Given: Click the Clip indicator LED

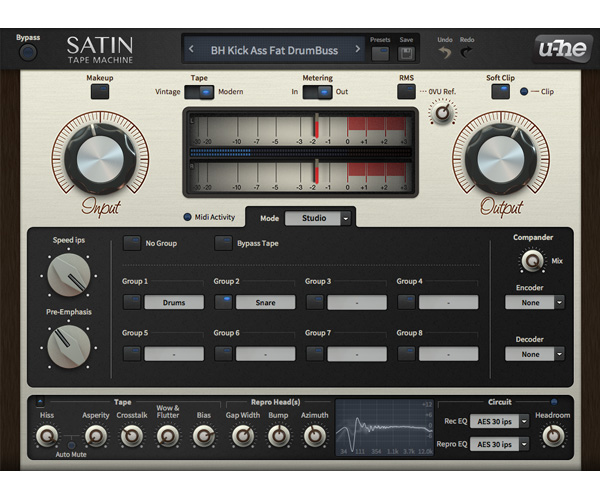Looking at the screenshot, I should click(524, 91).
